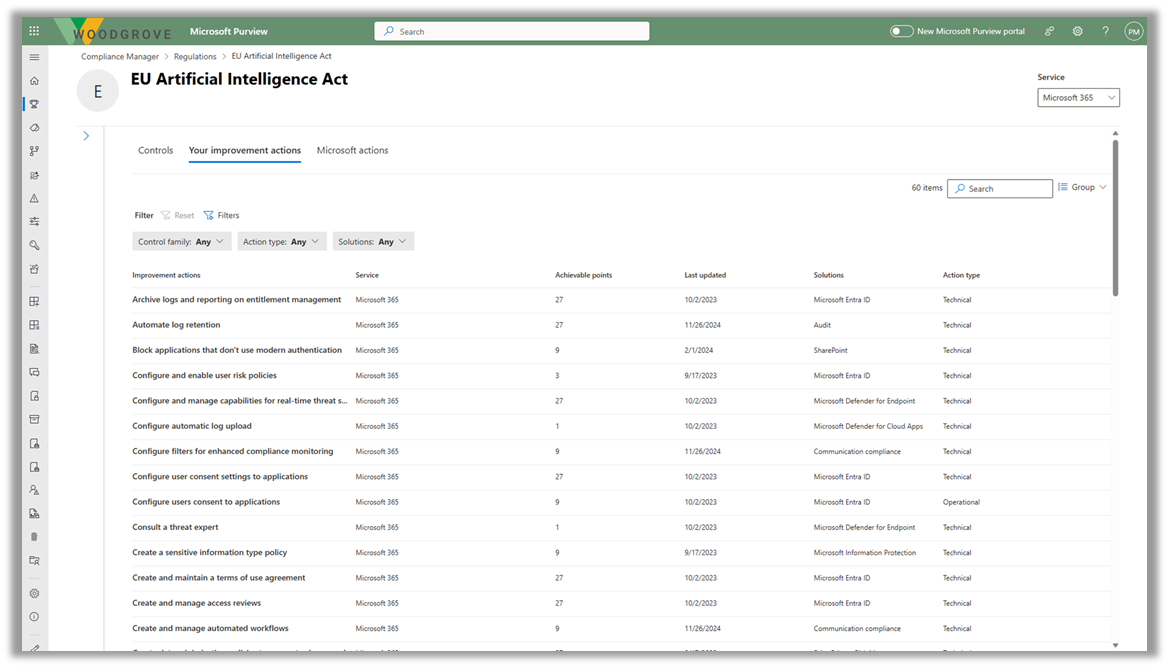This screenshot has width=1169, height=668.
Task: Go to Home in the sidebar
Action: pyautogui.click(x=34, y=81)
